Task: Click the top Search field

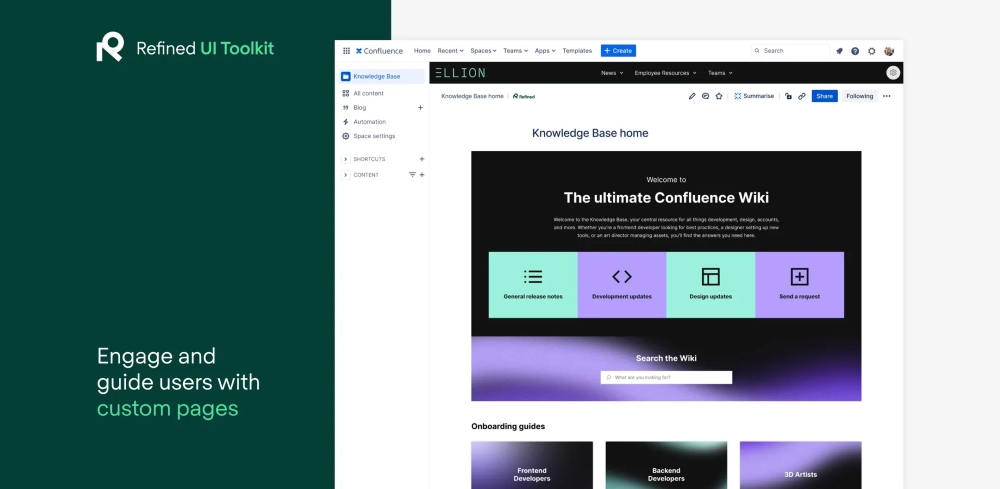Action: pos(790,51)
